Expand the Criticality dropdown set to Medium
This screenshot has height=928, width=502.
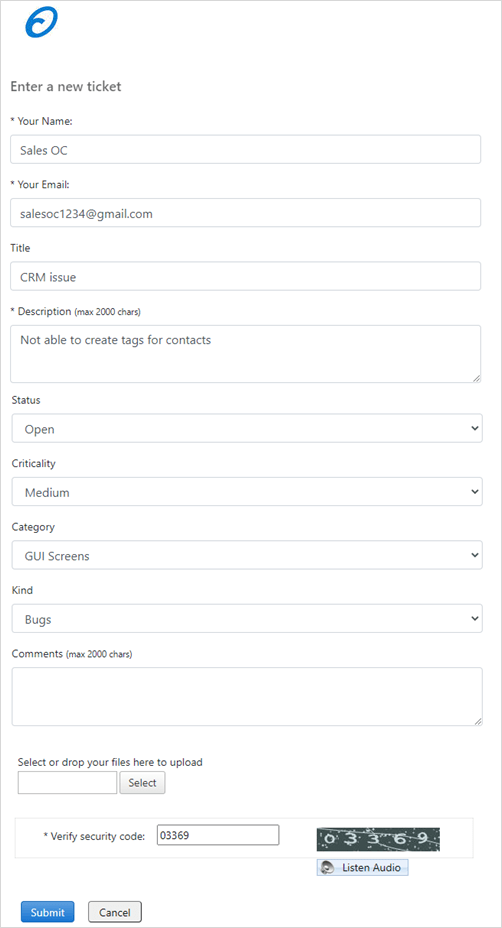tap(247, 492)
